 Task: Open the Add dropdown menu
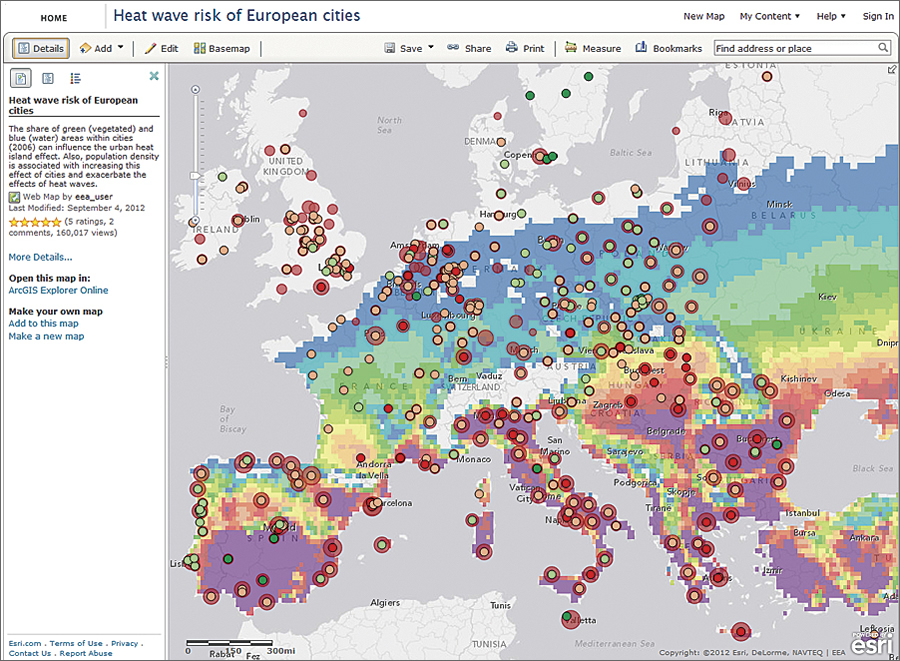[102, 49]
